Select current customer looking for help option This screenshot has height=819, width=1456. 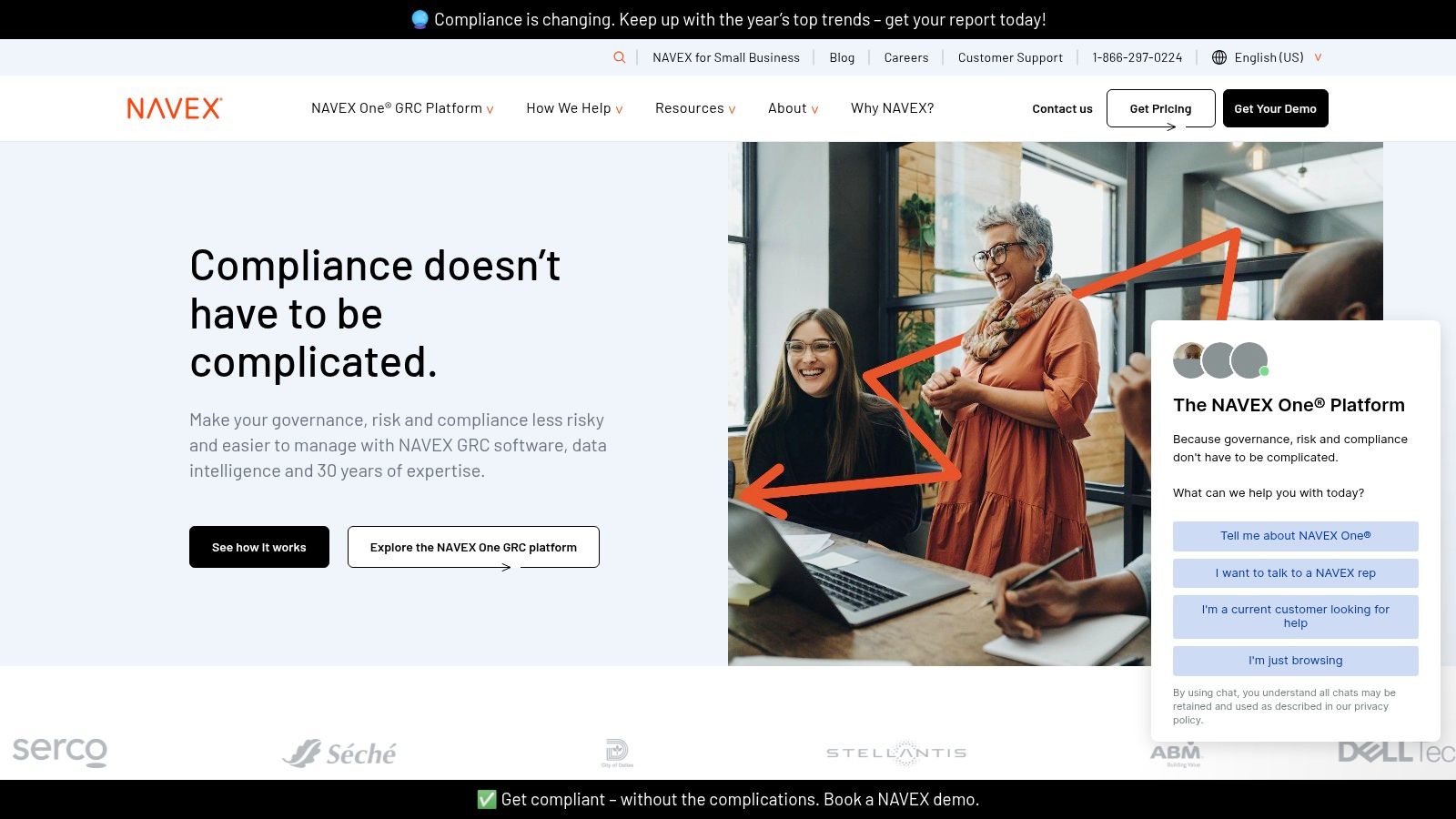(1296, 616)
